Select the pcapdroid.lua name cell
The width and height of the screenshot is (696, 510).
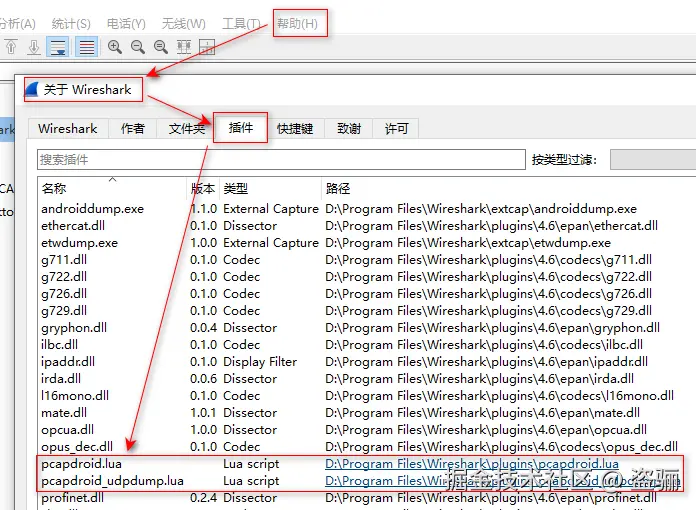[x=81, y=464]
